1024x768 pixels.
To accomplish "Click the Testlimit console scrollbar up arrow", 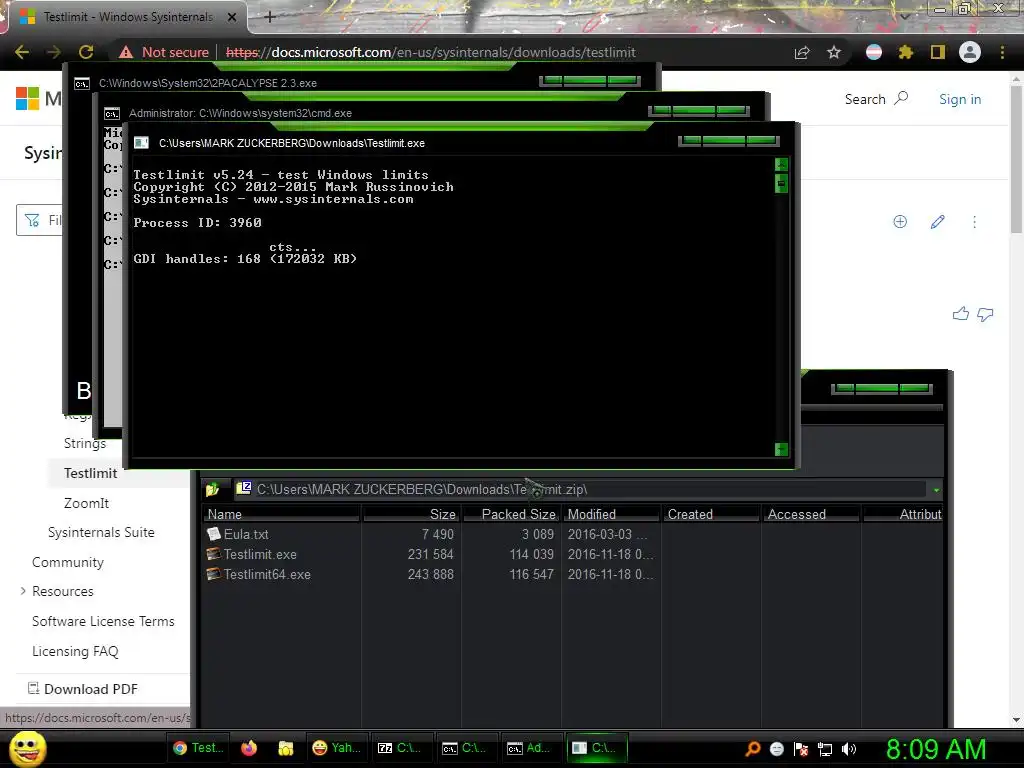I will [x=781, y=165].
